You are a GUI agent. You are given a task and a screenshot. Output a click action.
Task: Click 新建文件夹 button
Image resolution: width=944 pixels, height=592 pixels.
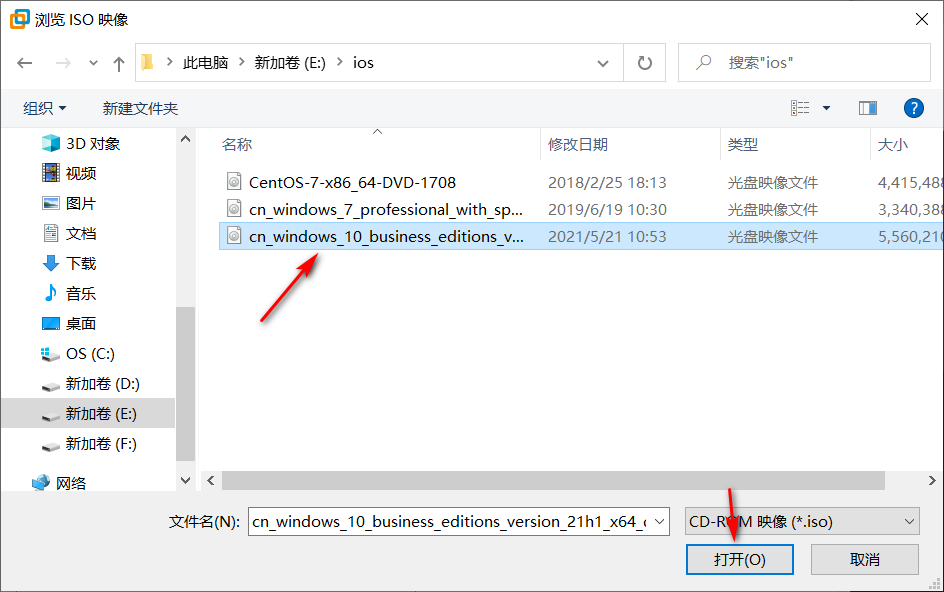click(x=140, y=108)
